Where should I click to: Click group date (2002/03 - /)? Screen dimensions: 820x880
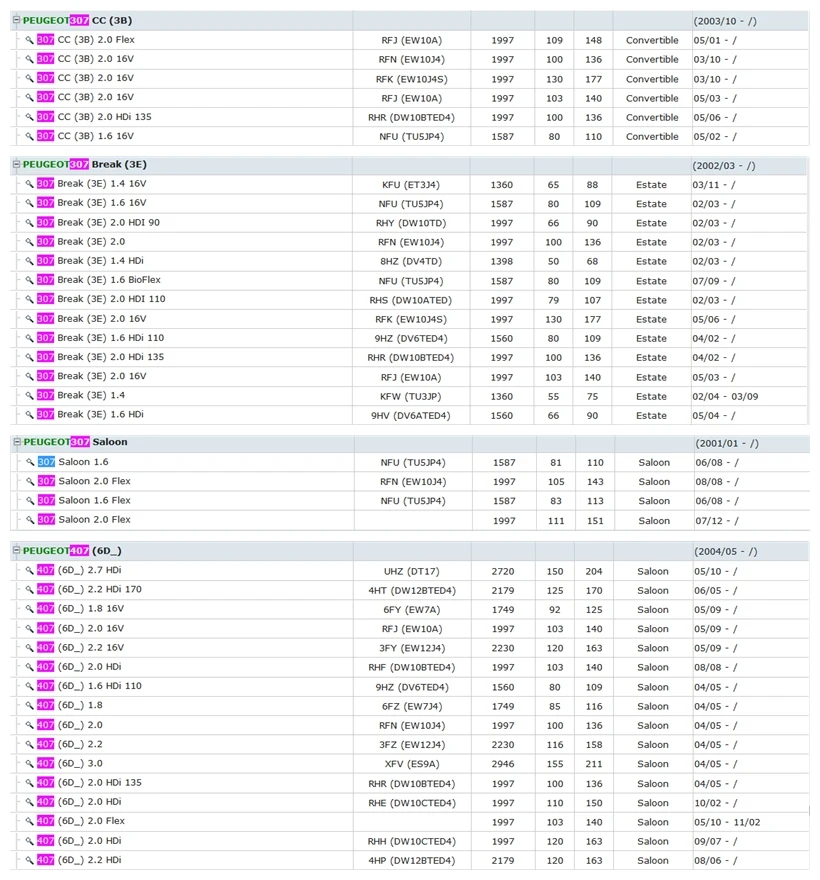(724, 166)
